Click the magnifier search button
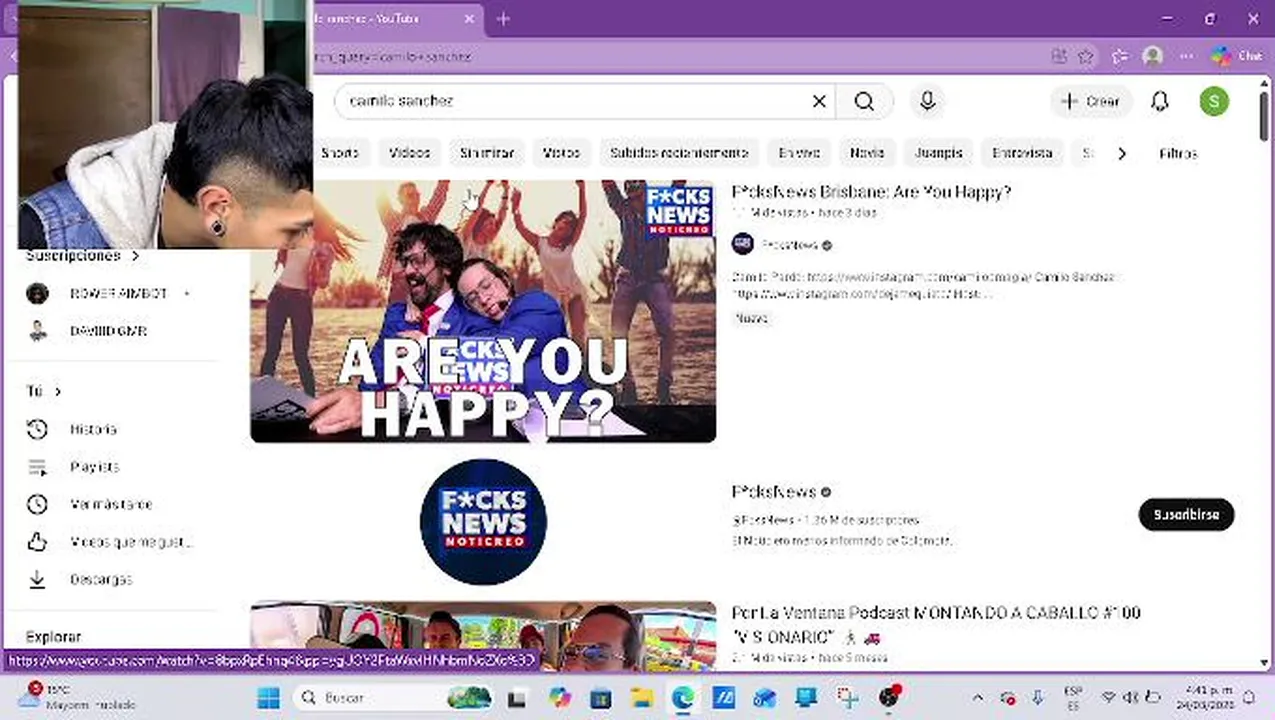1275x720 pixels. pos(864,101)
